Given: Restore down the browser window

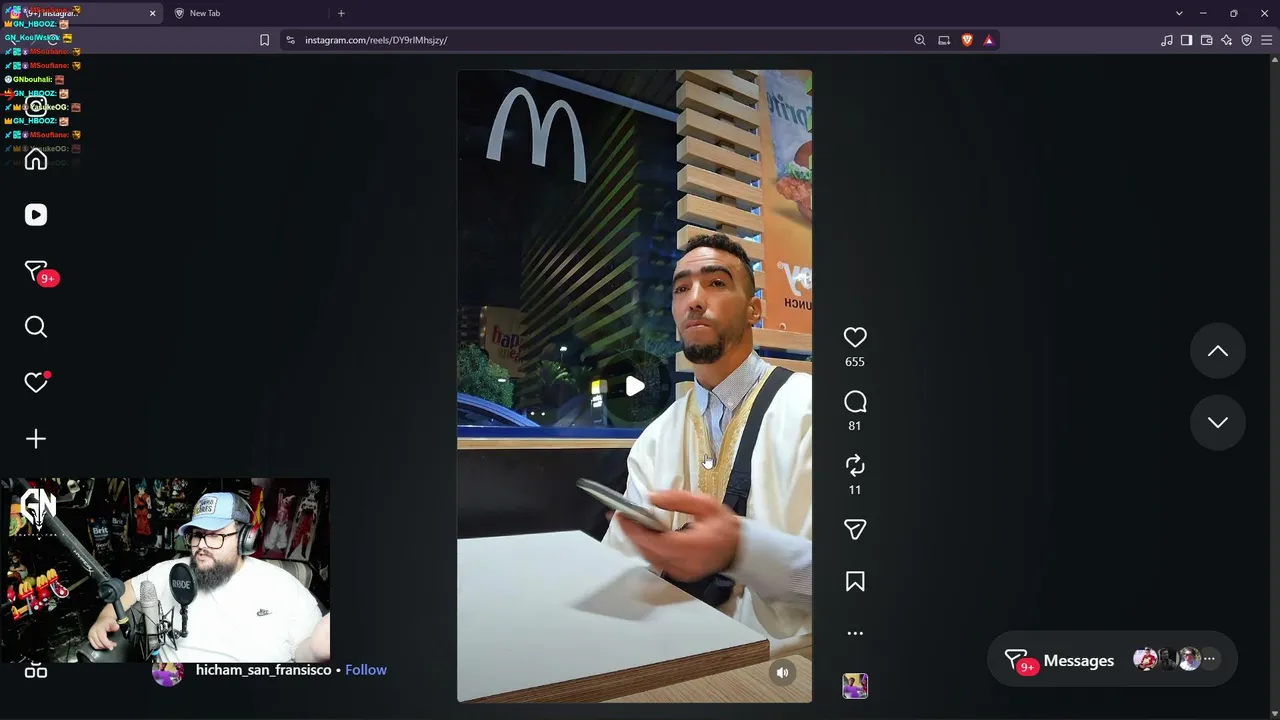Looking at the screenshot, I should (x=1234, y=13).
